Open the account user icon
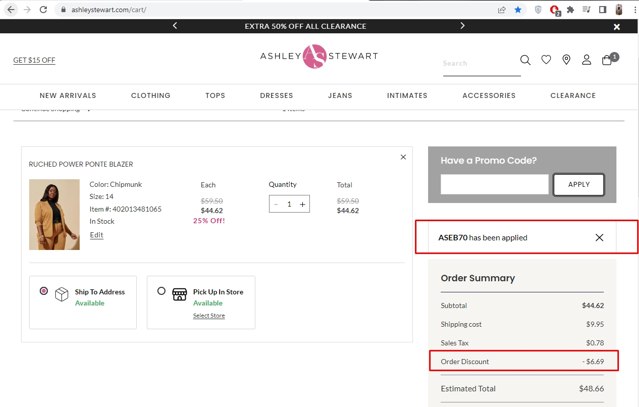The height and width of the screenshot is (407, 639). click(586, 60)
